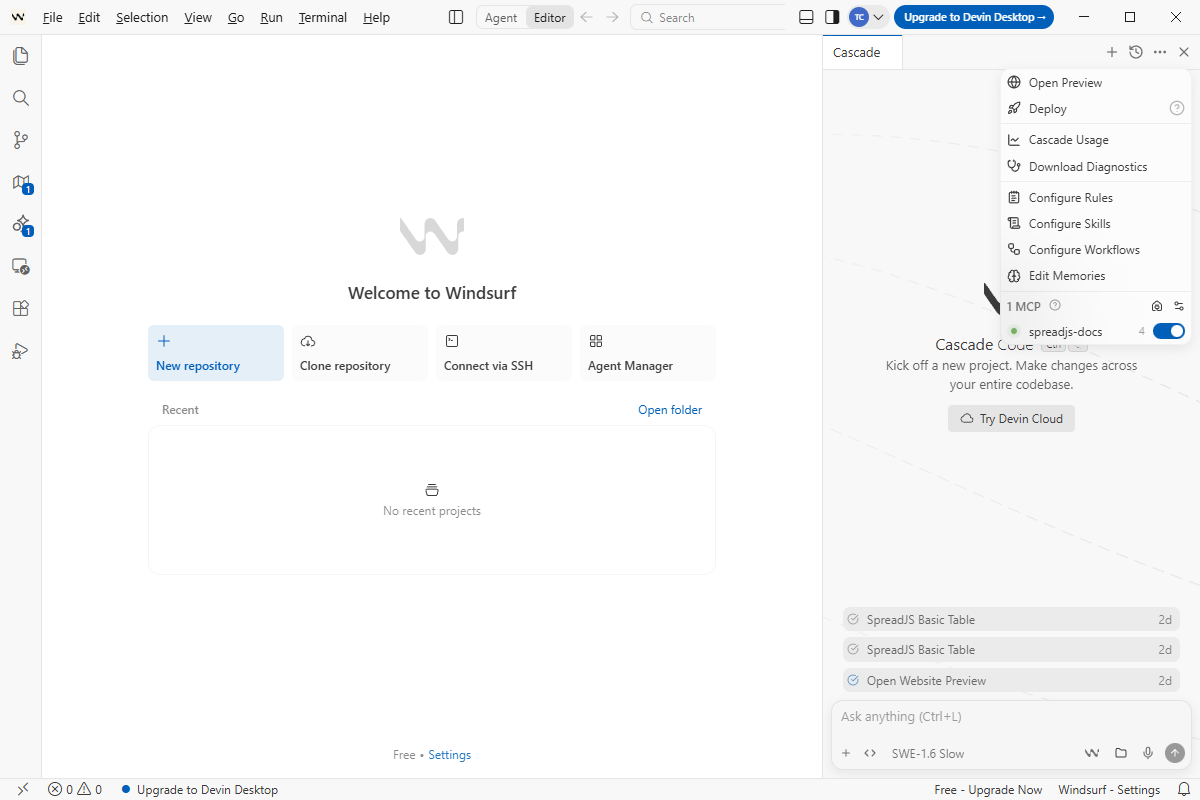This screenshot has width=1200, height=800.
Task: Open notifications bell in status bar
Action: point(1183,790)
